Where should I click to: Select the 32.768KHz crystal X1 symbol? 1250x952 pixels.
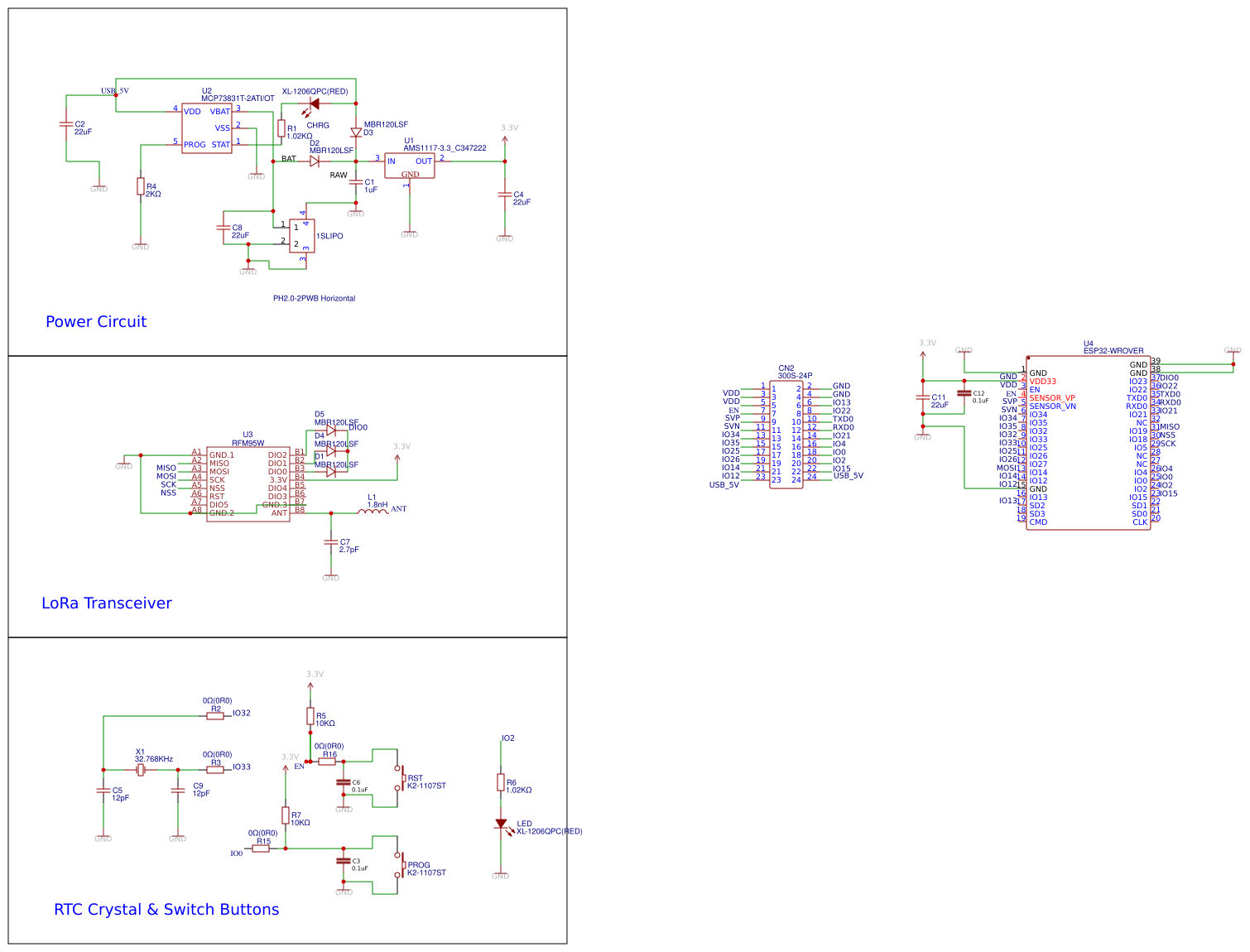(x=142, y=772)
